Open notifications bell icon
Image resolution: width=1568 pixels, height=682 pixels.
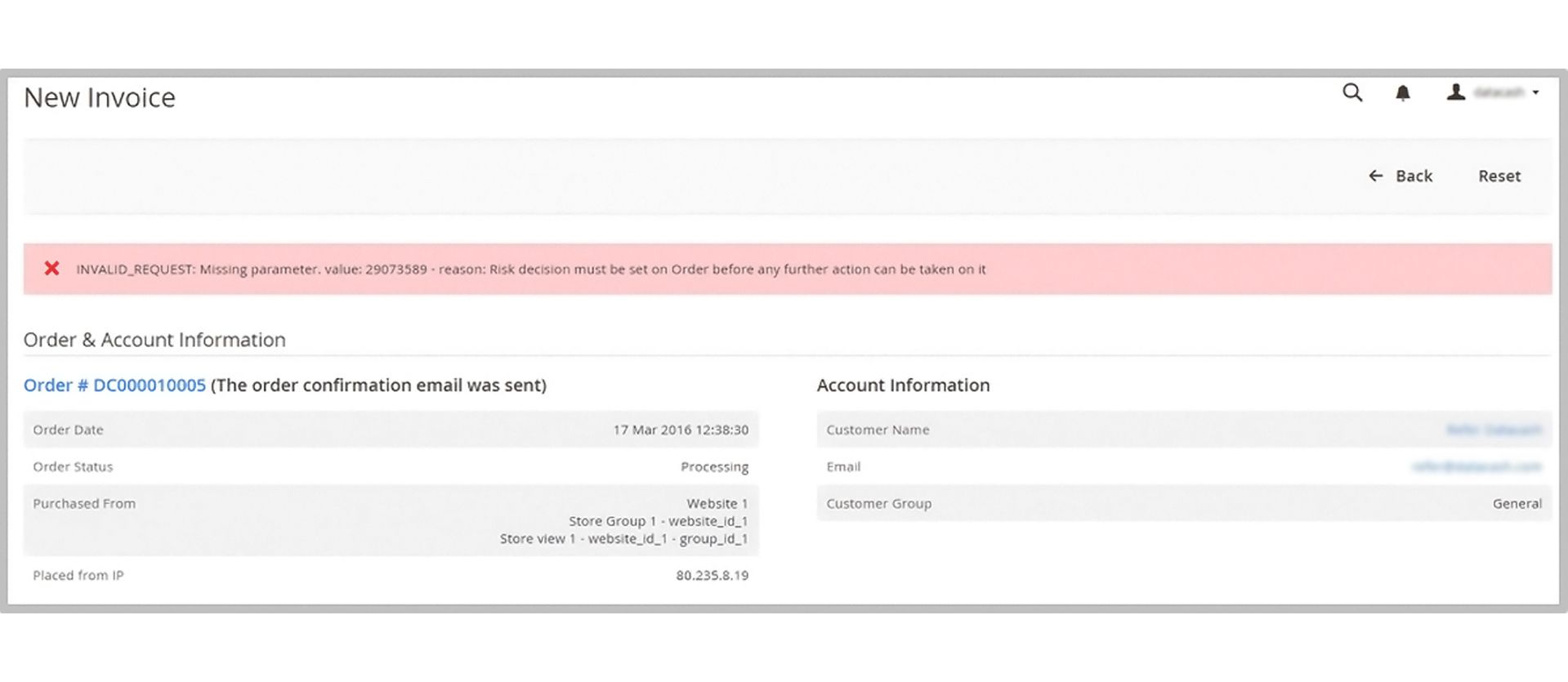coord(1403,93)
